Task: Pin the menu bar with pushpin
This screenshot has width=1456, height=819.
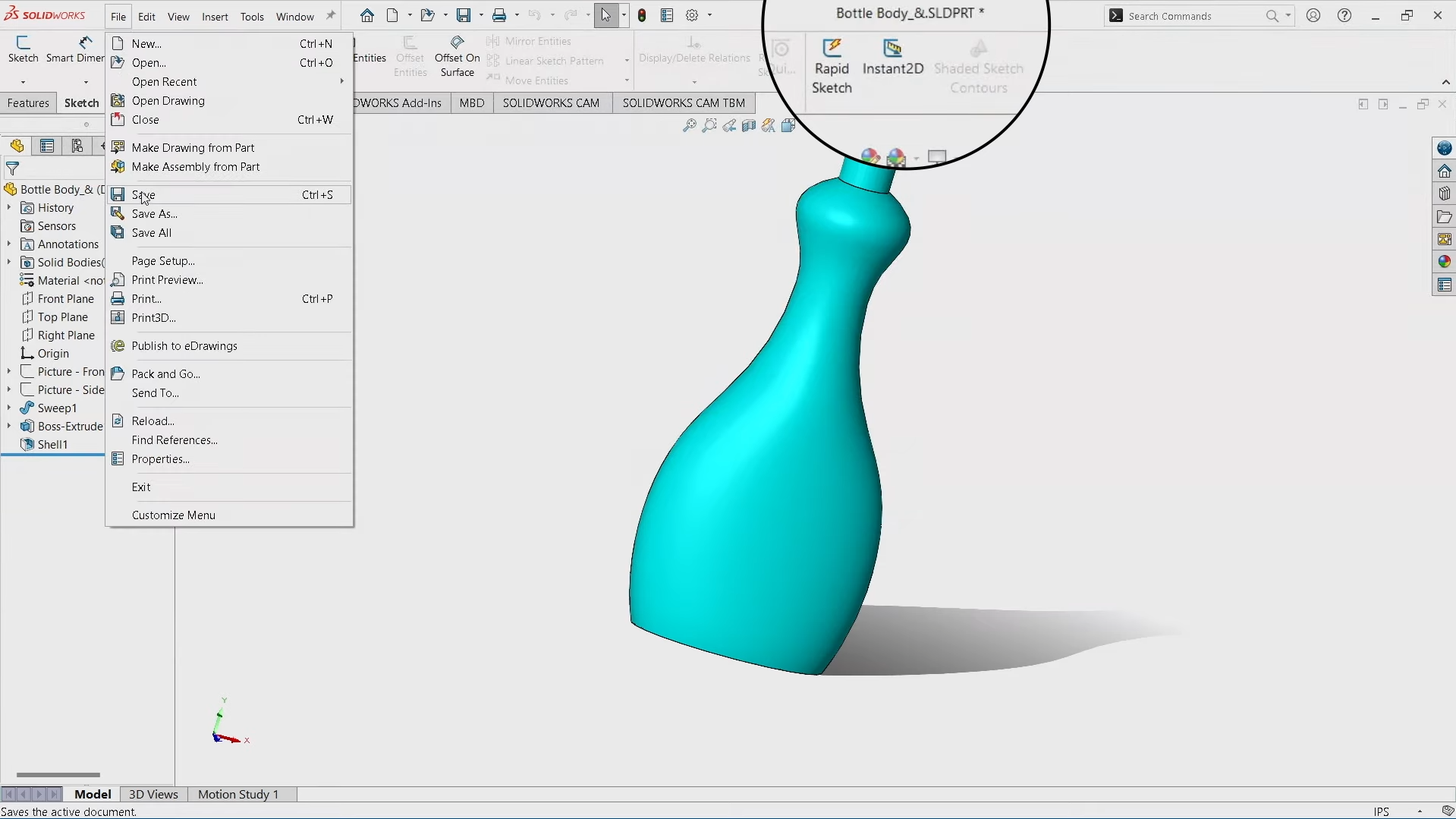Action: (x=330, y=16)
